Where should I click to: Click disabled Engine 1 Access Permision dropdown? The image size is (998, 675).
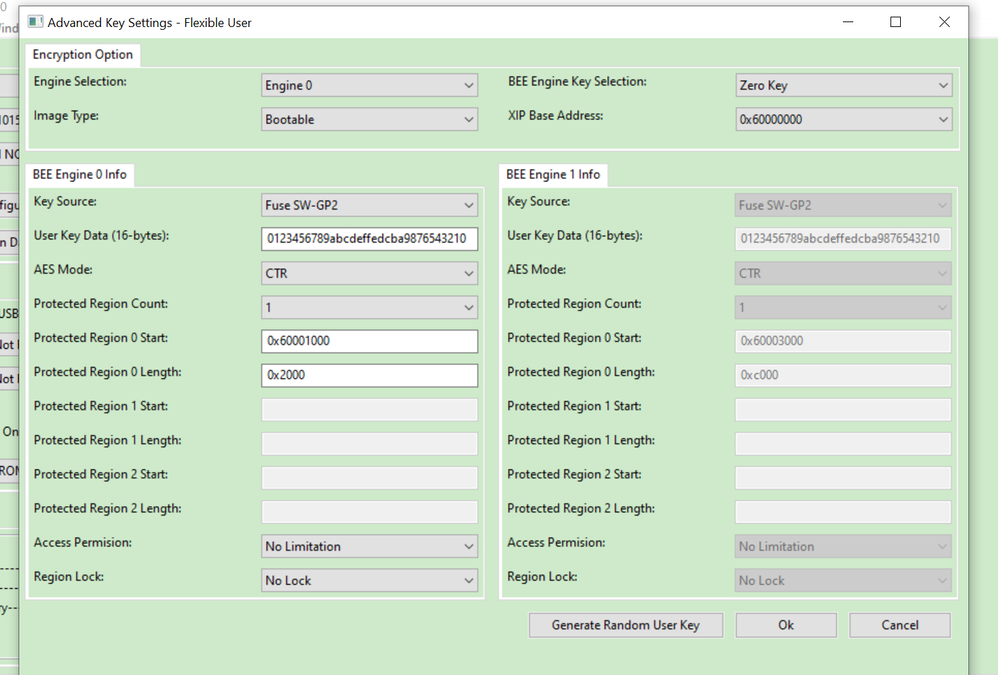pos(843,546)
